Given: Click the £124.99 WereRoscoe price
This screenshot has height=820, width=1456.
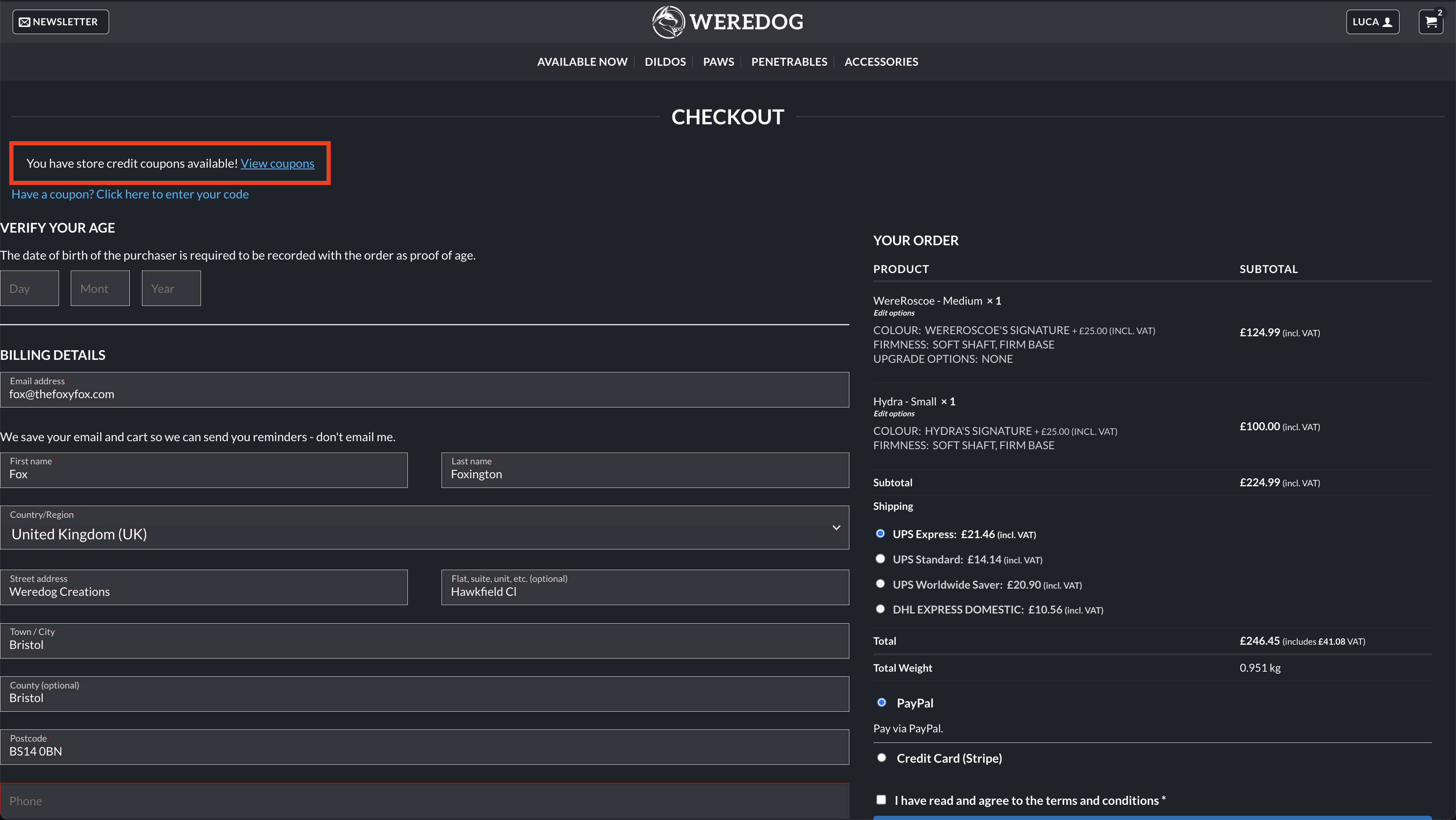Looking at the screenshot, I should pyautogui.click(x=1259, y=332).
